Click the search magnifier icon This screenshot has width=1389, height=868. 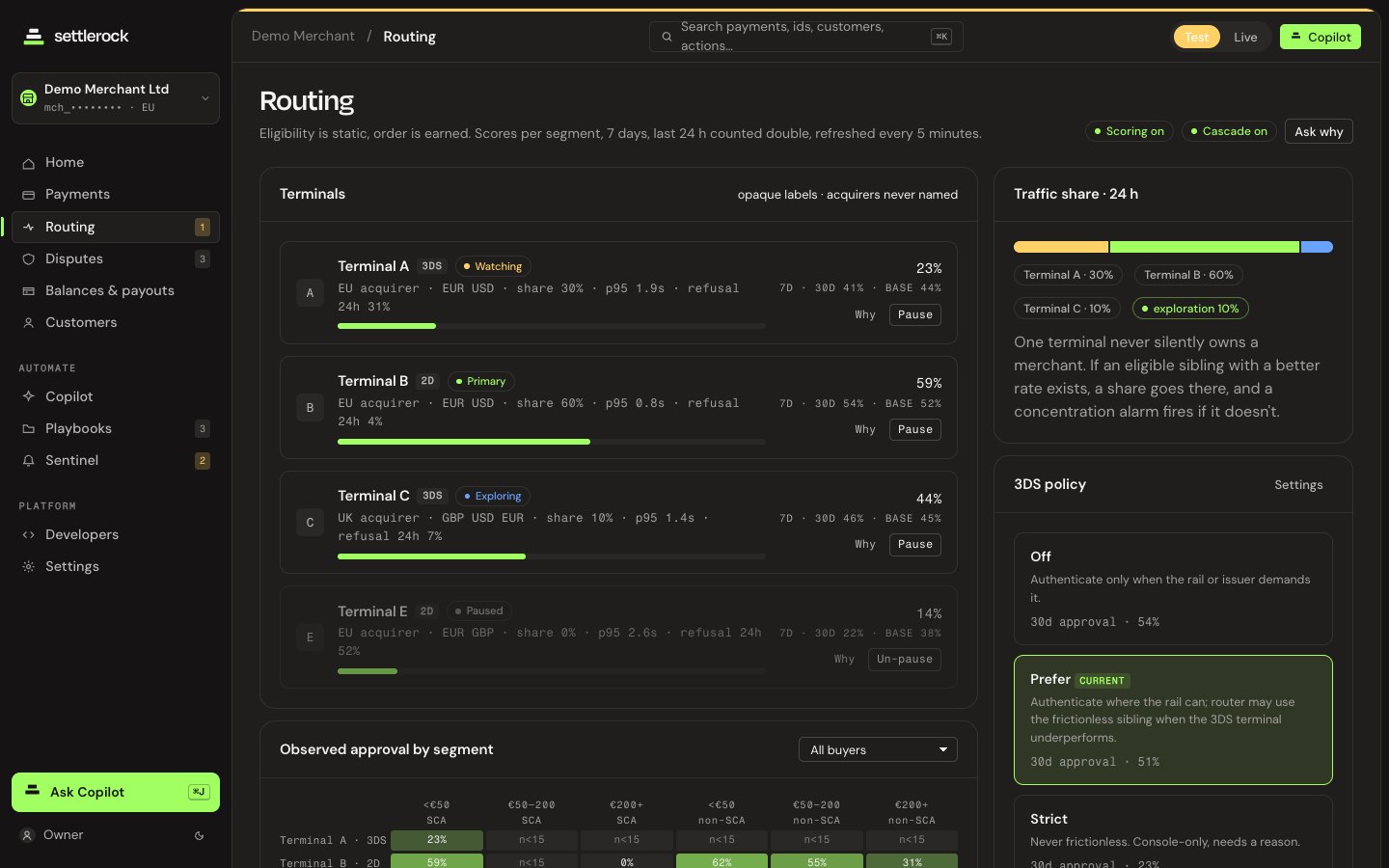[x=667, y=37]
